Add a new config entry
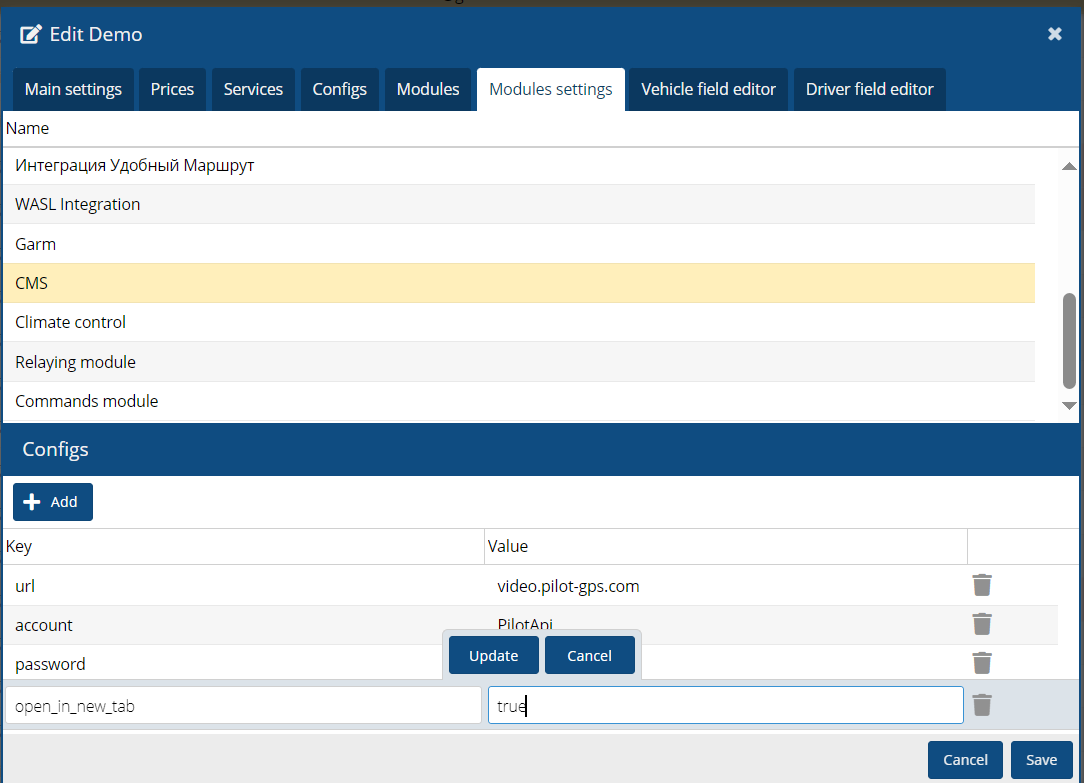Viewport: 1084px width, 783px height. coord(53,502)
